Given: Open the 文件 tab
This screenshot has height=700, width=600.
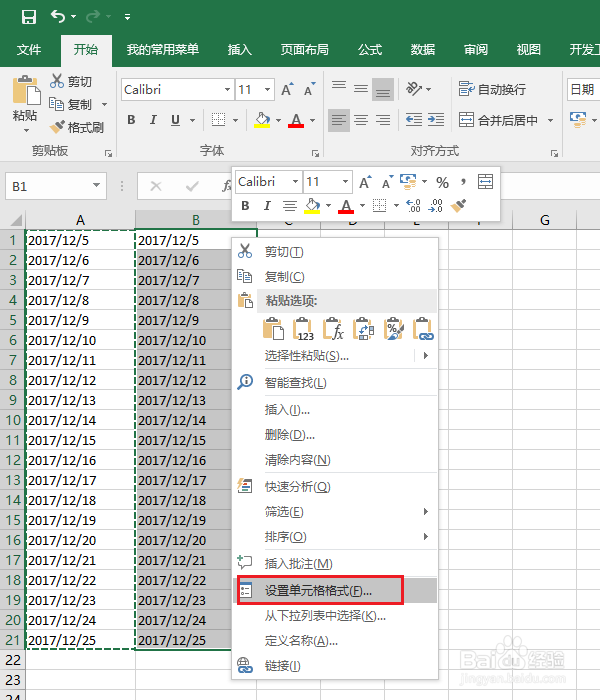Looking at the screenshot, I should (x=29, y=50).
